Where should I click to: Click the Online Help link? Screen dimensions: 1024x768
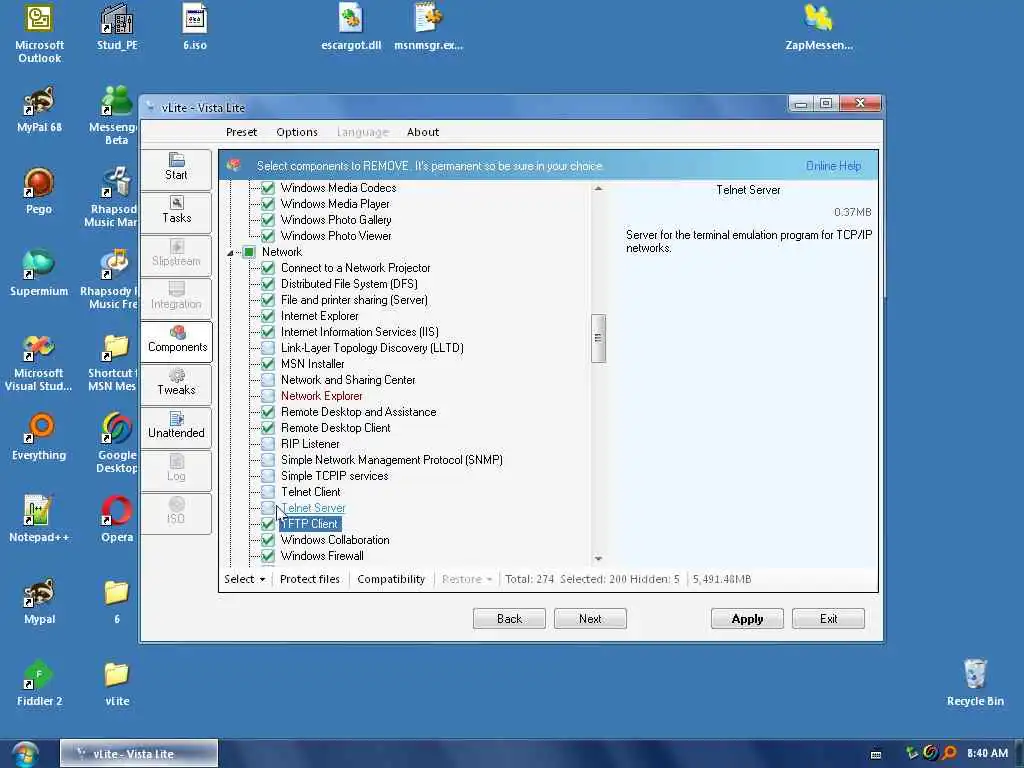tap(833, 166)
